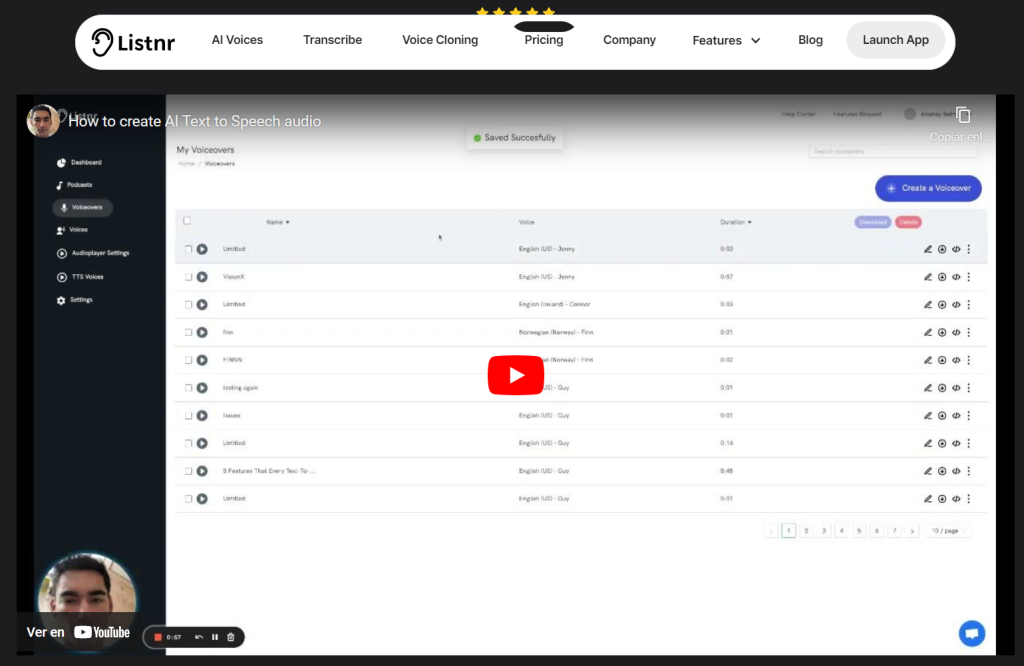Open the video title 'How to create AI Text to Speech audio'
This screenshot has width=1024, height=666.
coord(195,121)
